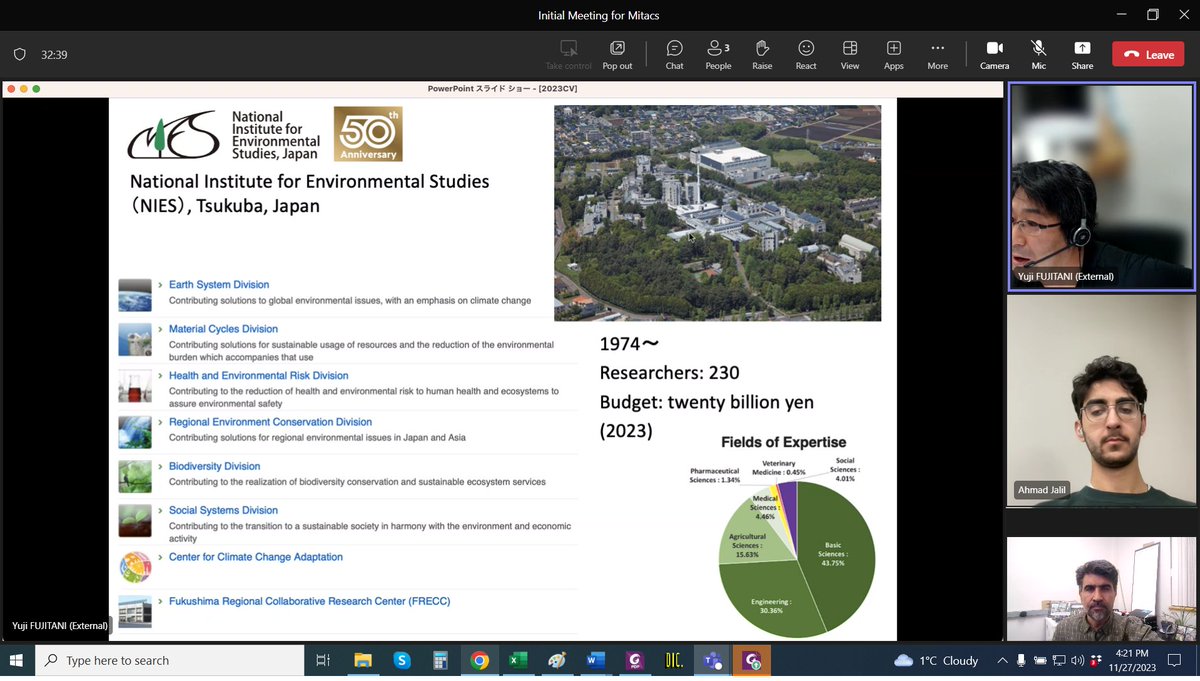Open Regional Environment Conservation Division link
This screenshot has height=681, width=1200.
coord(270,422)
